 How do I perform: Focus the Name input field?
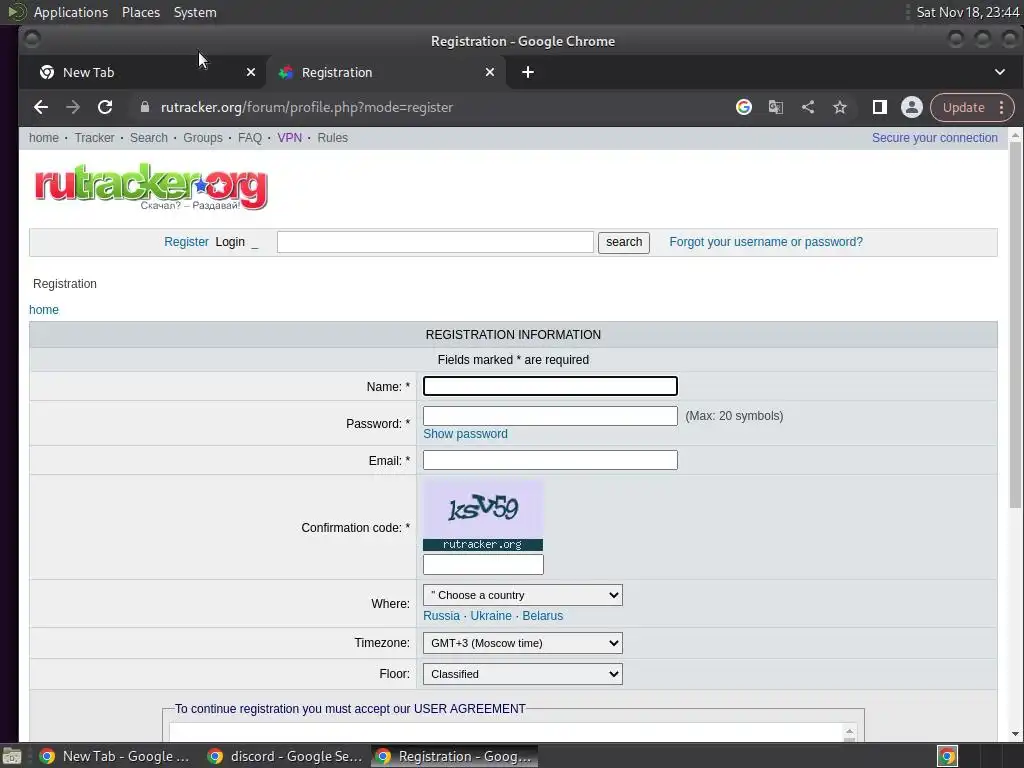coord(550,386)
